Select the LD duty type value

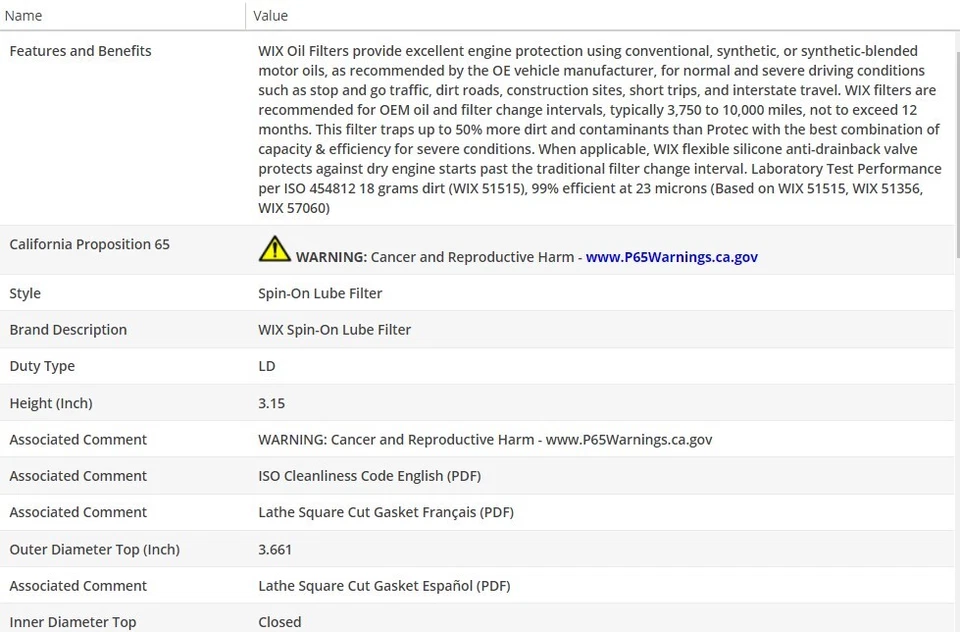[267, 366]
